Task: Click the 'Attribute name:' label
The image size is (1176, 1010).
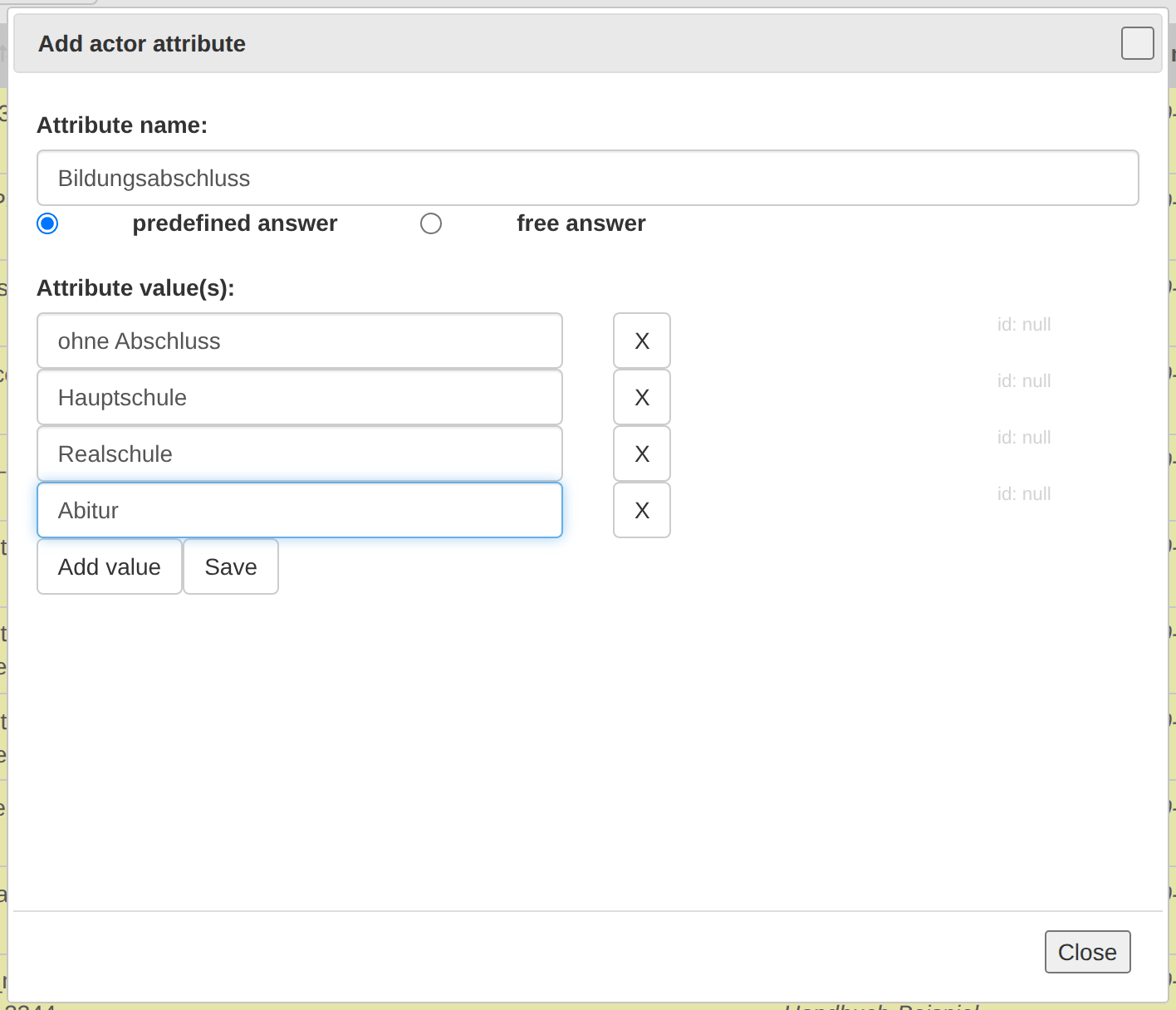Action: pos(122,125)
